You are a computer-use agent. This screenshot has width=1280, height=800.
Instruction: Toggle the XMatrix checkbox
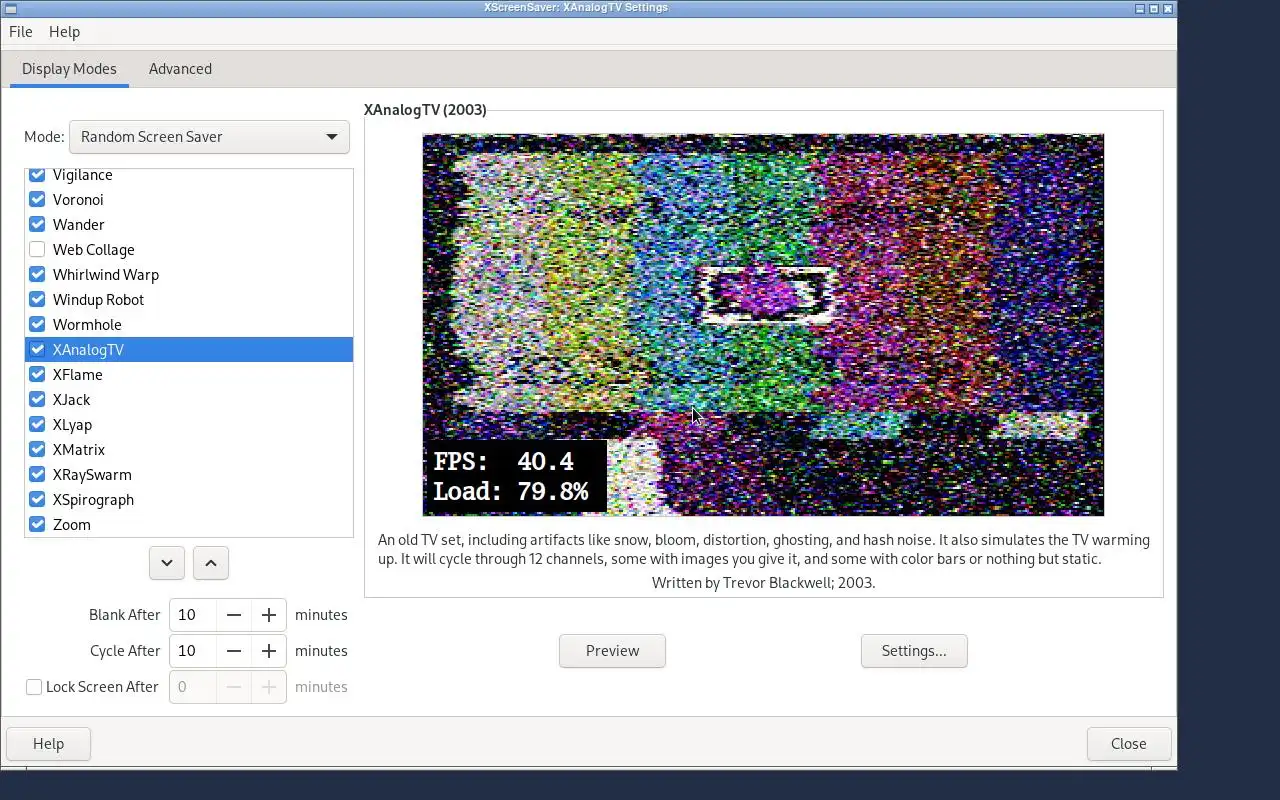[37, 450]
